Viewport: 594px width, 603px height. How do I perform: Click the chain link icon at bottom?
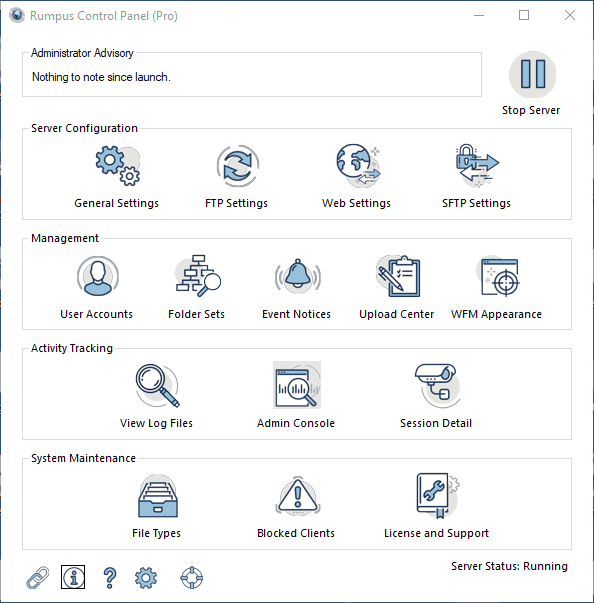click(x=38, y=578)
